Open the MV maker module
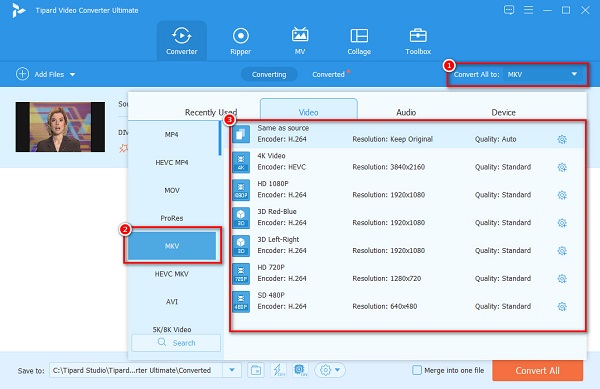 coord(300,41)
